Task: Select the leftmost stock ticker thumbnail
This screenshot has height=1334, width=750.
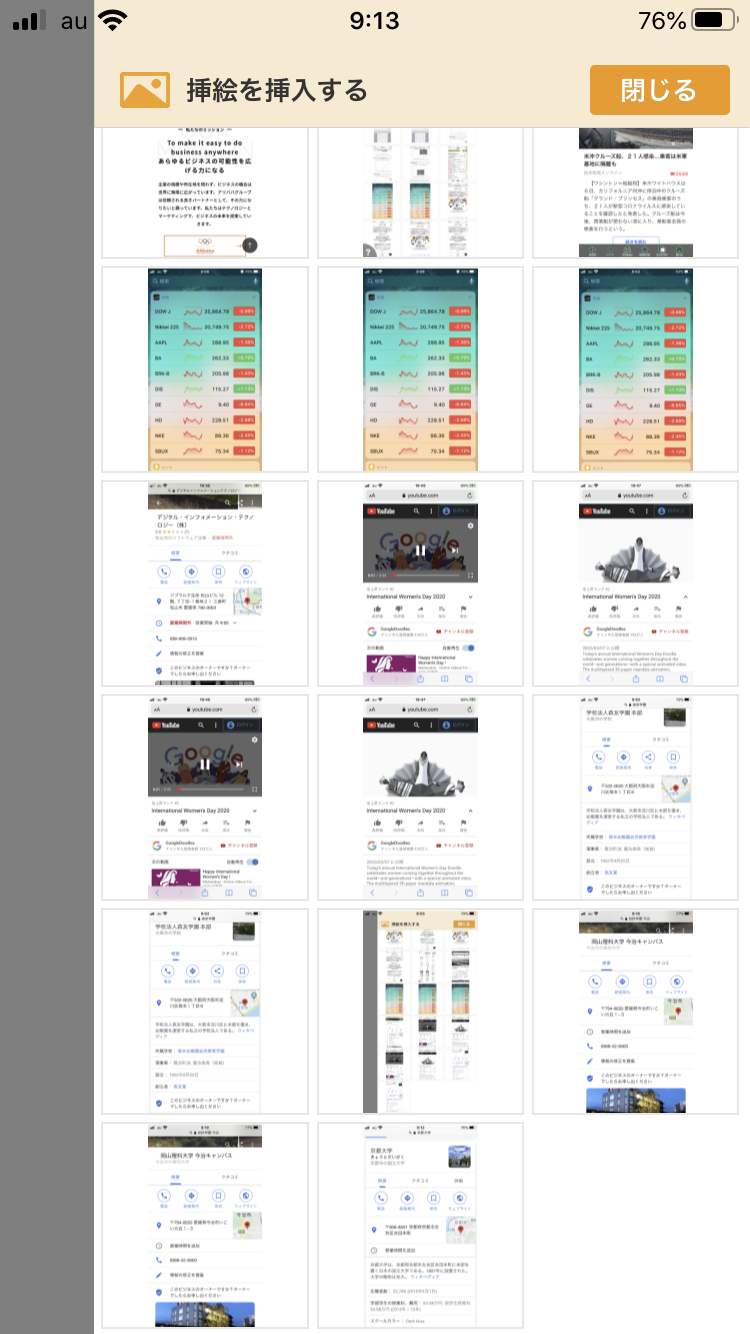Action: 205,369
